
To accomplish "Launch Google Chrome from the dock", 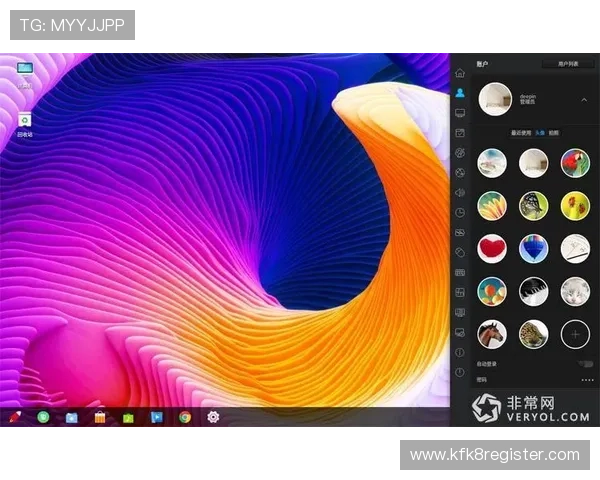I will click(185, 417).
